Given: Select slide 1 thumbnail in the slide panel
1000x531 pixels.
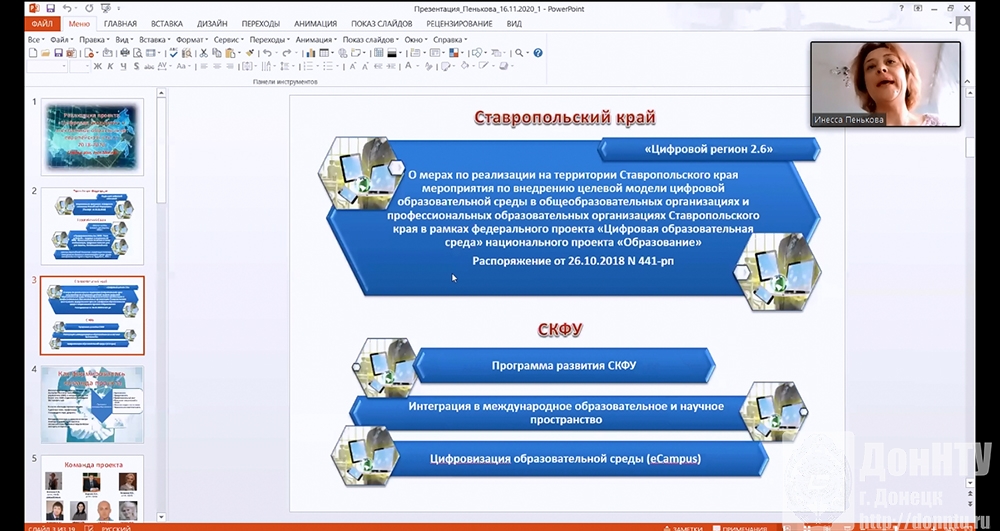Looking at the screenshot, I should [x=92, y=136].
